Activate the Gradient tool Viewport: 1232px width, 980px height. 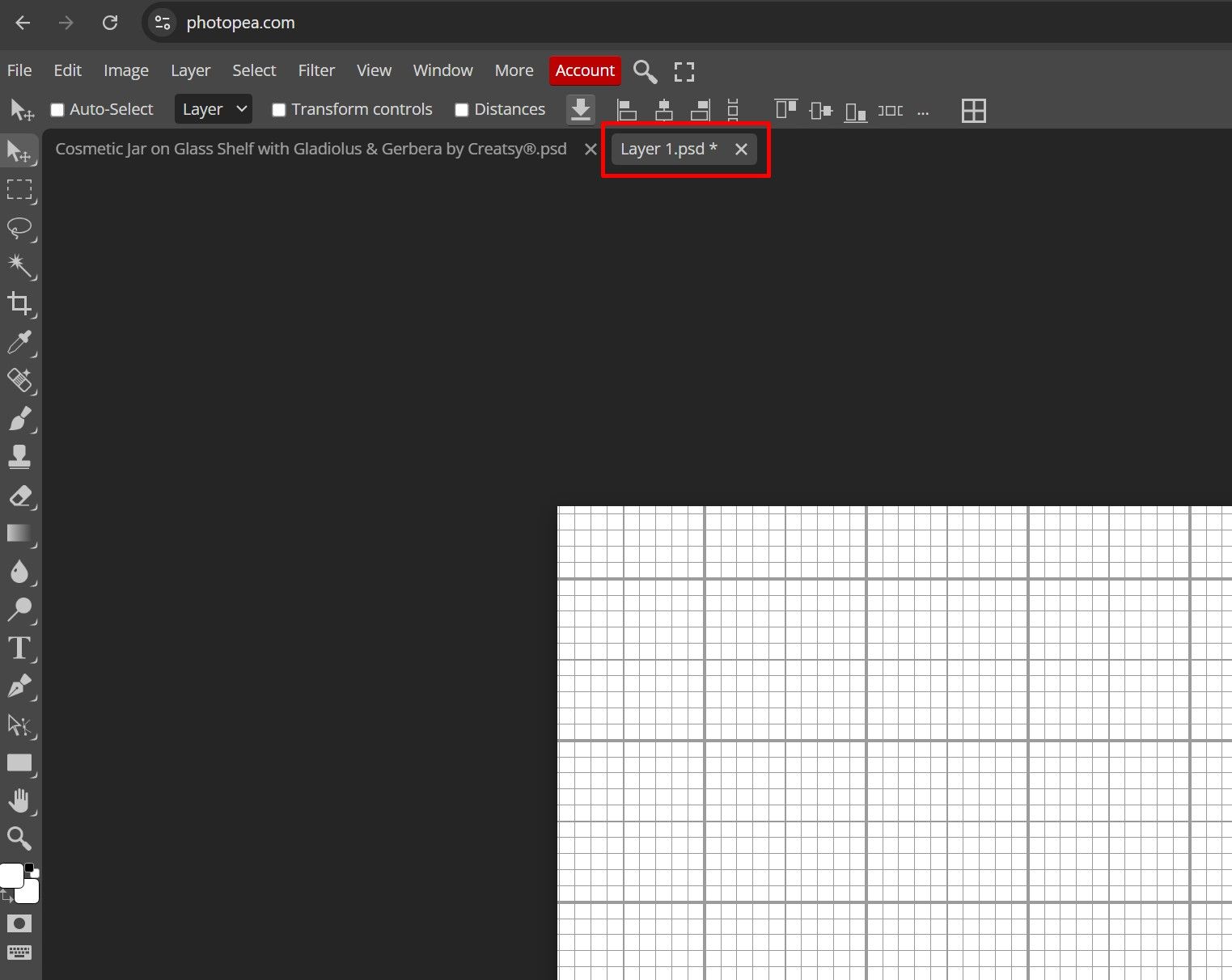point(19,534)
